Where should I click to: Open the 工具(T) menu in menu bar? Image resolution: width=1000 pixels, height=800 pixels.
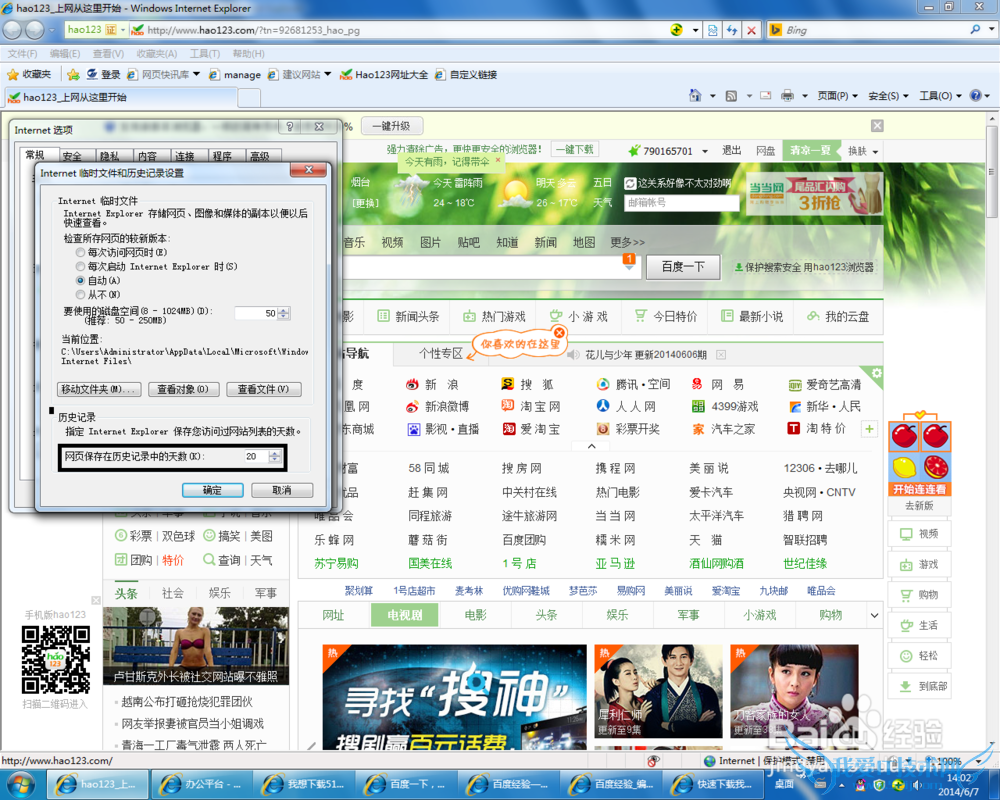click(205, 54)
